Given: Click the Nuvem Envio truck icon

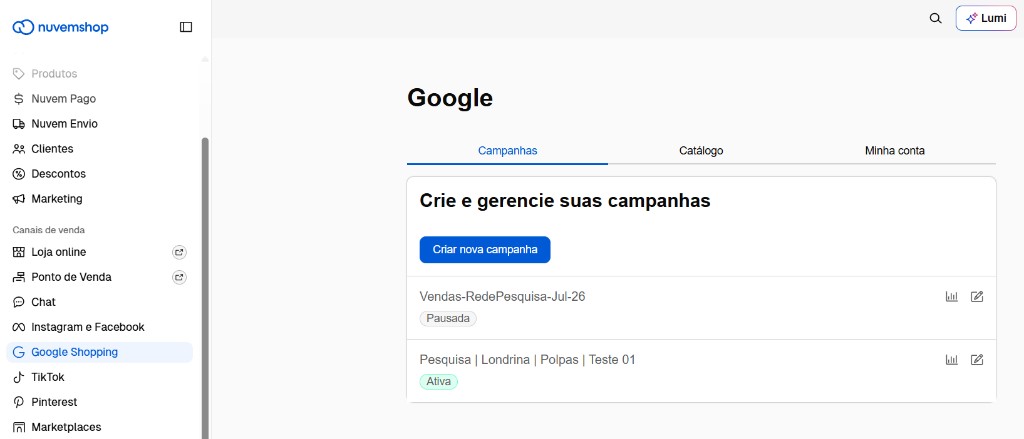Looking at the screenshot, I should click(19, 123).
